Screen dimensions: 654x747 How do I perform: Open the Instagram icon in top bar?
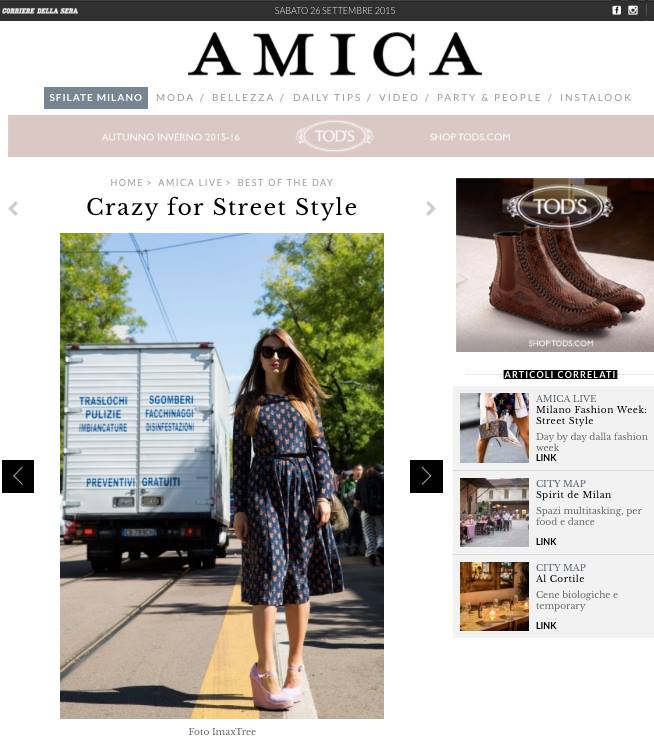click(633, 10)
